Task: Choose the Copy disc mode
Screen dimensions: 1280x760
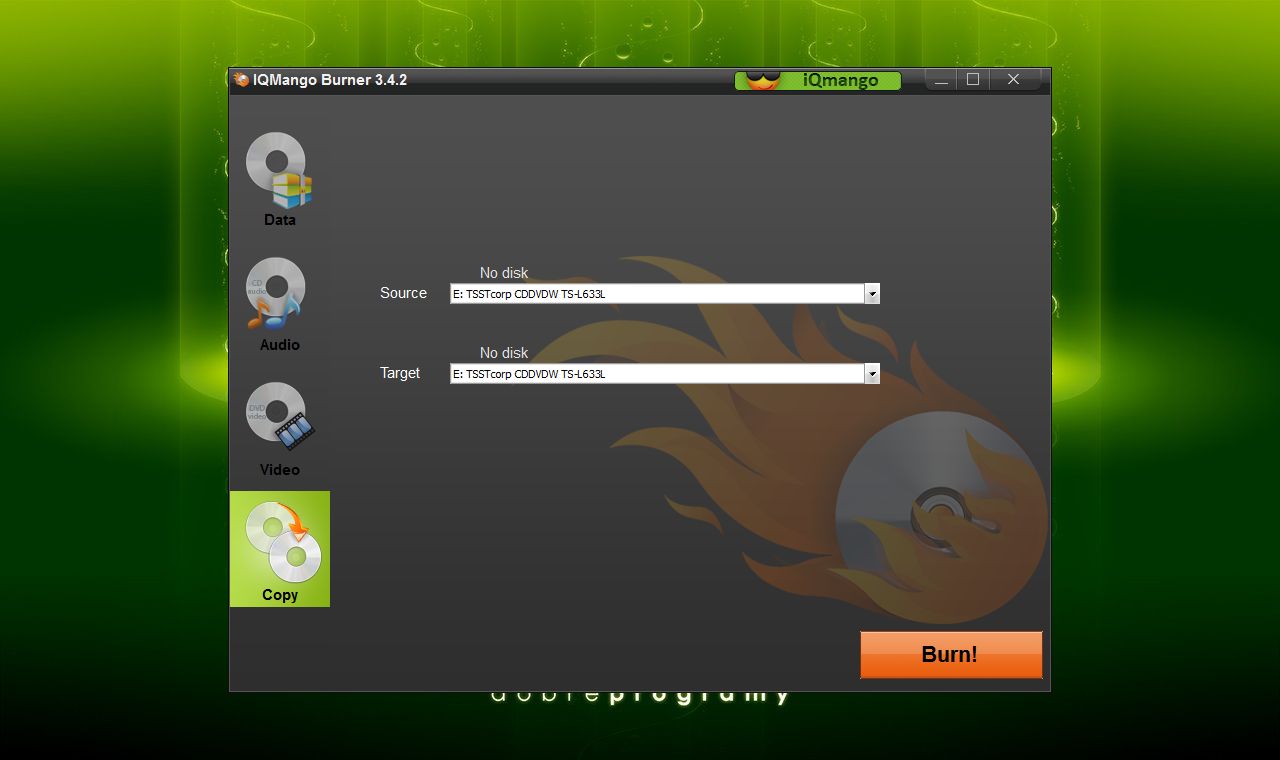Action: coord(280,549)
